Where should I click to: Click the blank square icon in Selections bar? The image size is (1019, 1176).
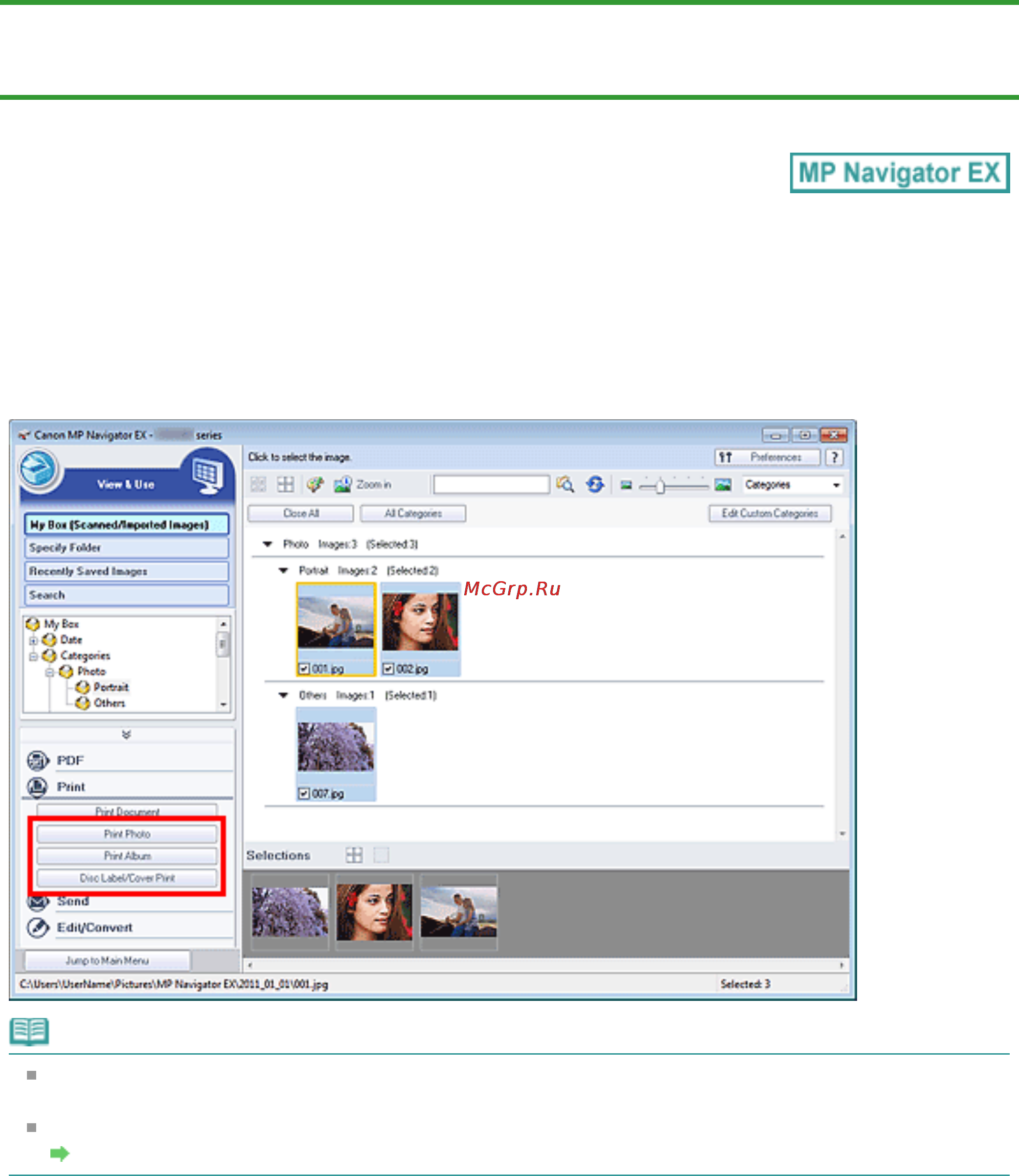pos(382,855)
